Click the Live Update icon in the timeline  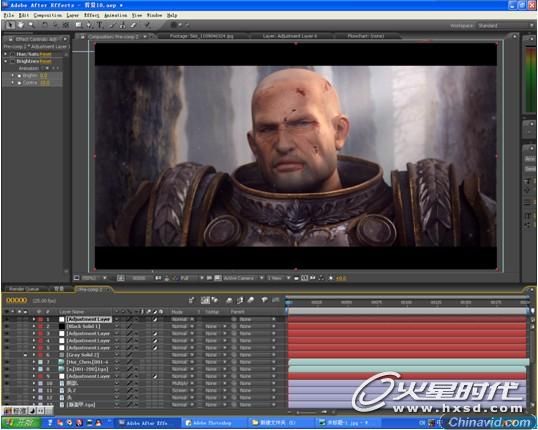[x=205, y=300]
